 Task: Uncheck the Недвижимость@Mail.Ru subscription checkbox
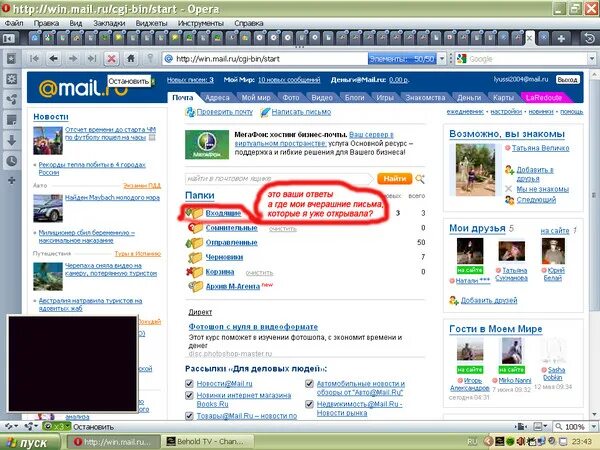click(309, 404)
